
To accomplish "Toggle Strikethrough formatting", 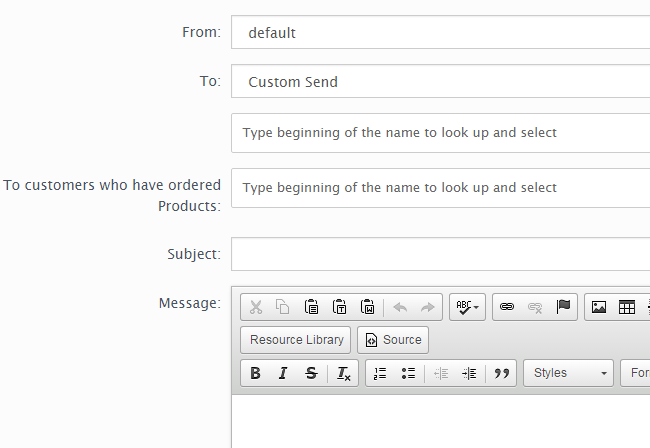I will pyautogui.click(x=311, y=373).
